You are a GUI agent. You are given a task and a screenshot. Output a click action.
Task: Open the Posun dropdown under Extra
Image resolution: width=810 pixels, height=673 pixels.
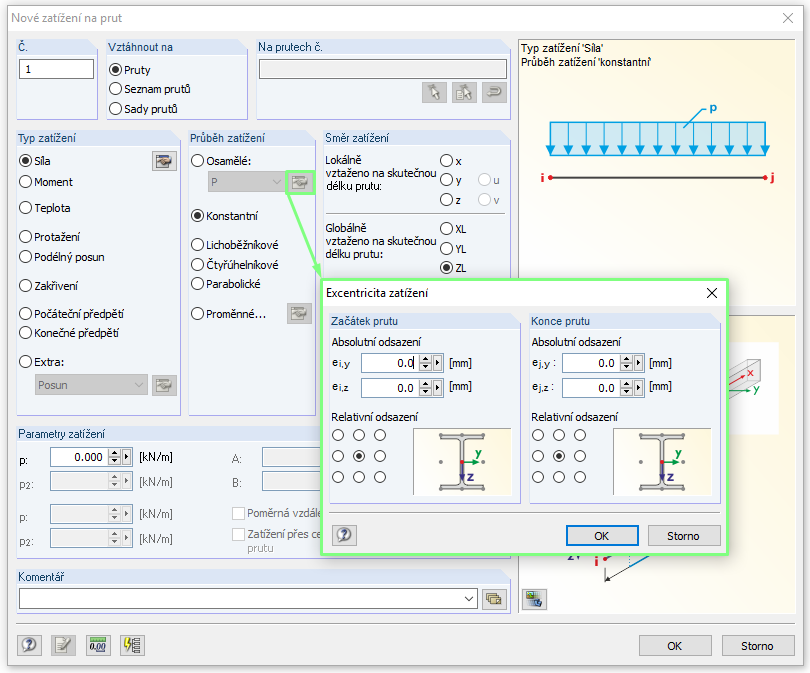(91, 385)
